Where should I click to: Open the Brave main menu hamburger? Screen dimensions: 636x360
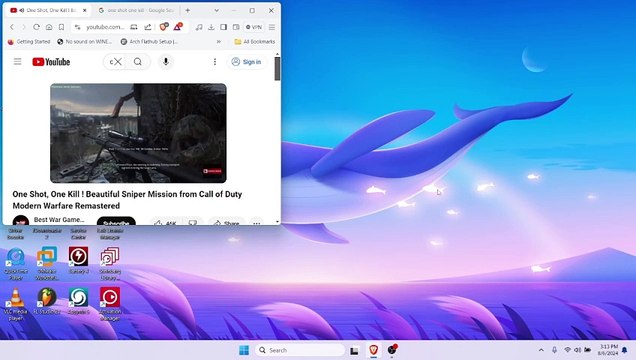[272, 27]
